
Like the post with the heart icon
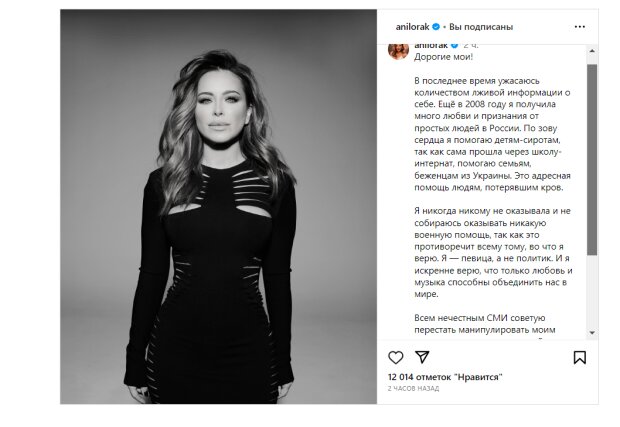[x=395, y=357]
